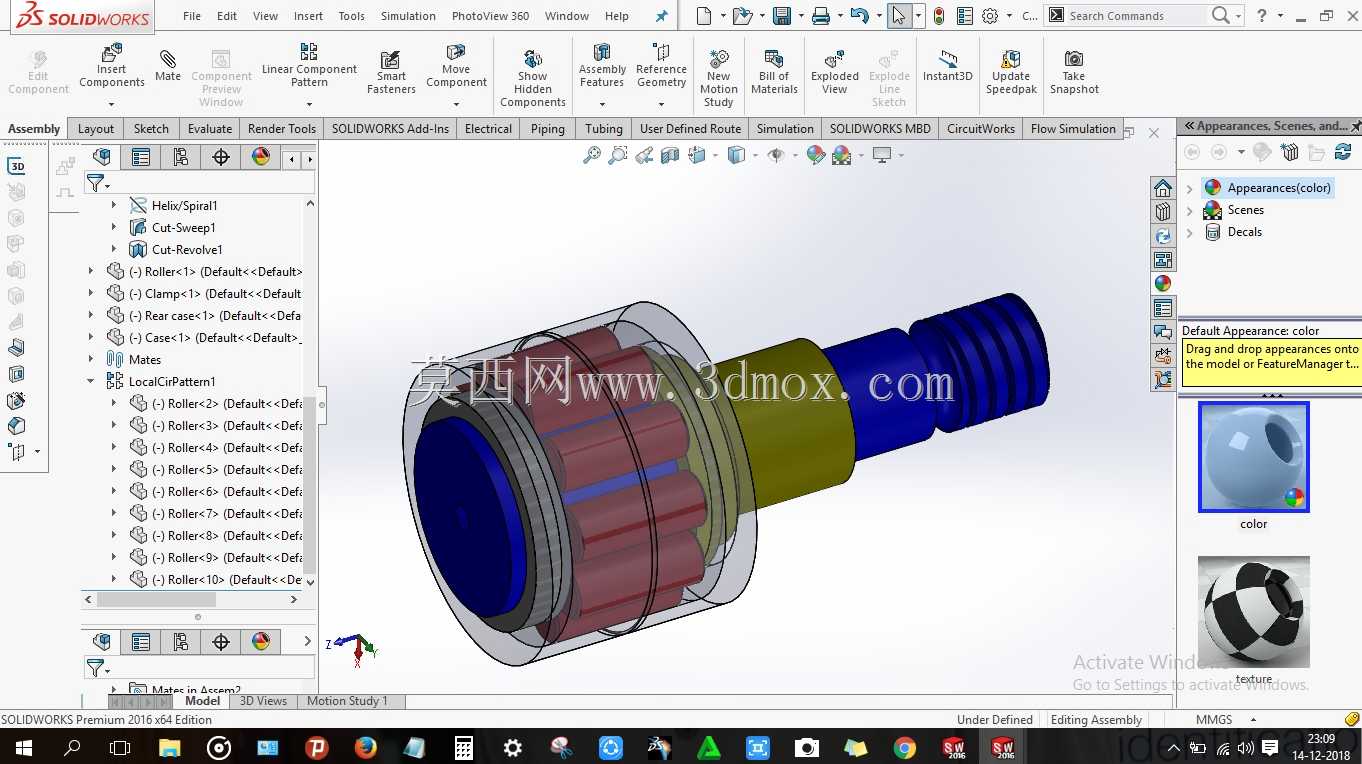Image resolution: width=1362 pixels, height=764 pixels.
Task: Click the Zoom to Area icon
Action: coord(618,155)
